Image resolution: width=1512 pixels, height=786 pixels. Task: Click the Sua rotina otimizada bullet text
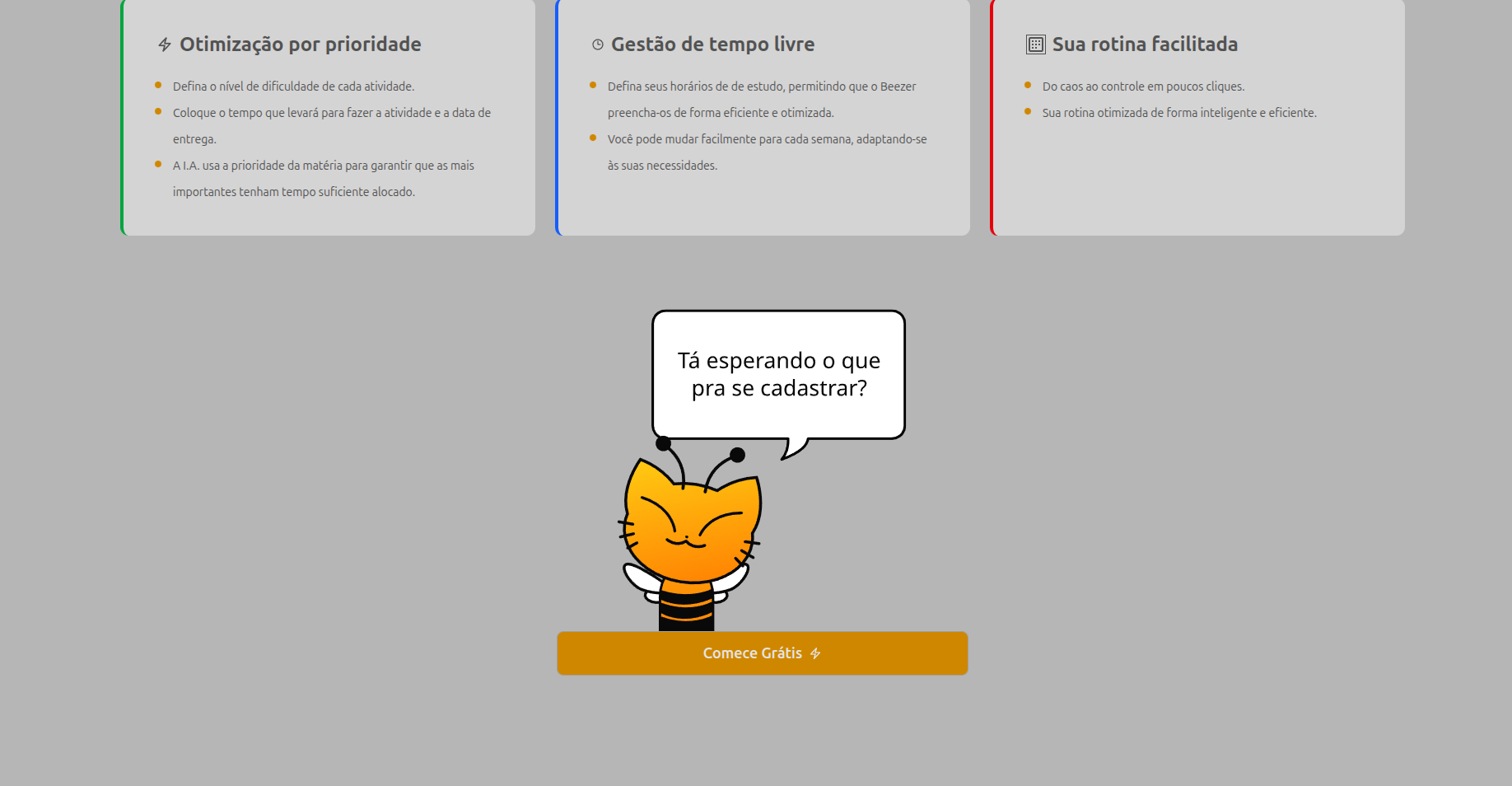(x=1179, y=113)
